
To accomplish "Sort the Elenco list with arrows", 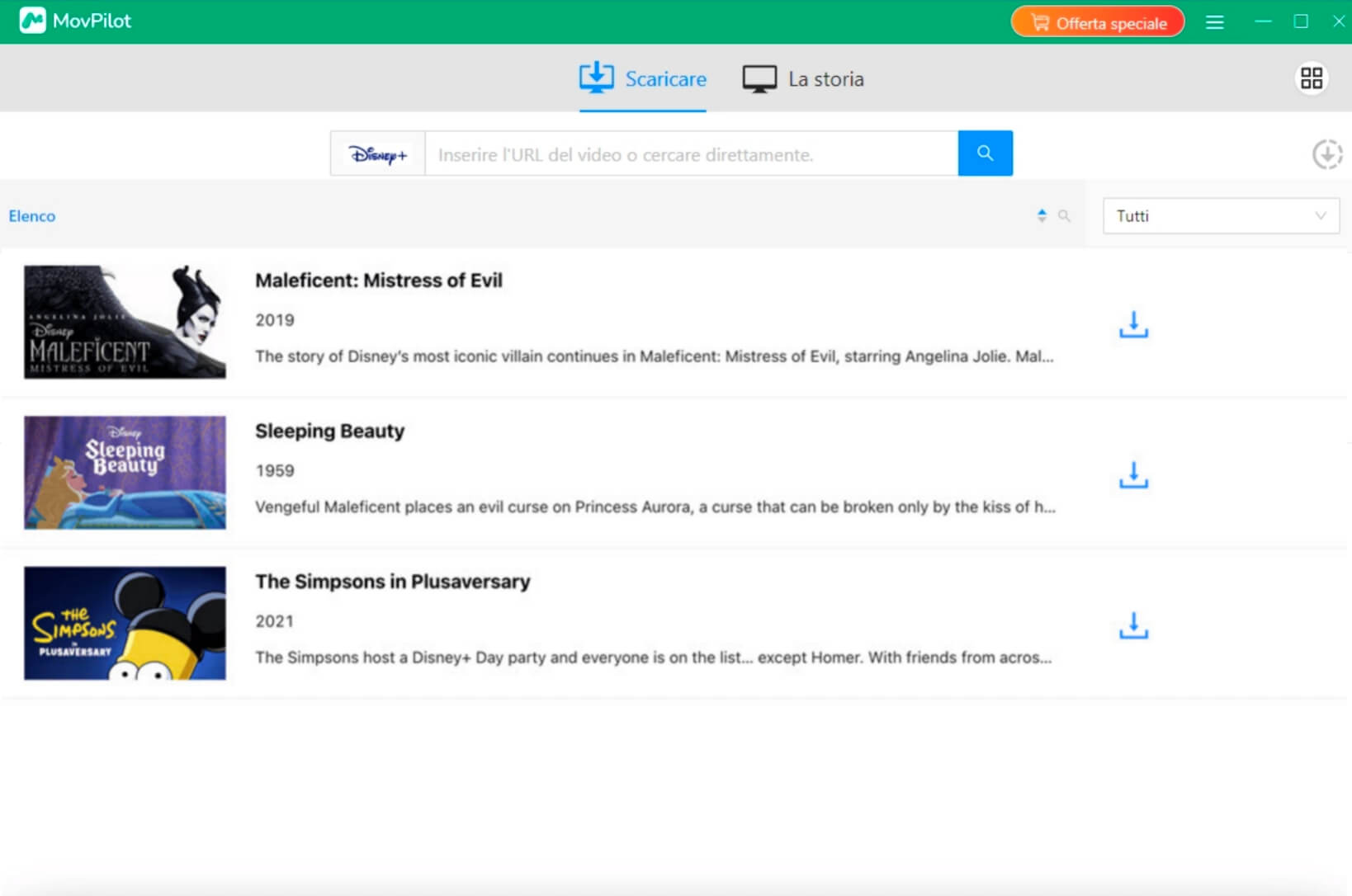I will pos(1042,215).
